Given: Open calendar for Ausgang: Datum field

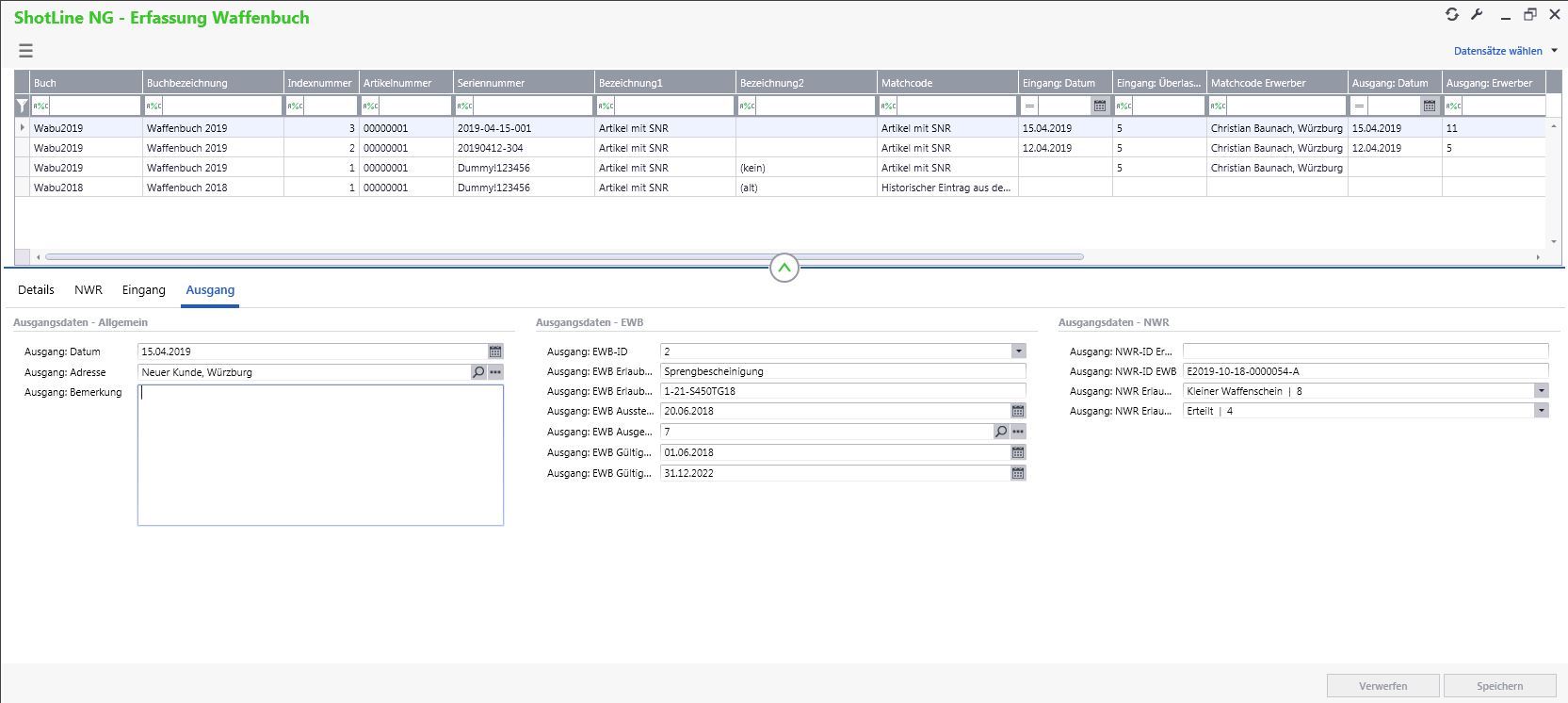Looking at the screenshot, I should coord(495,351).
